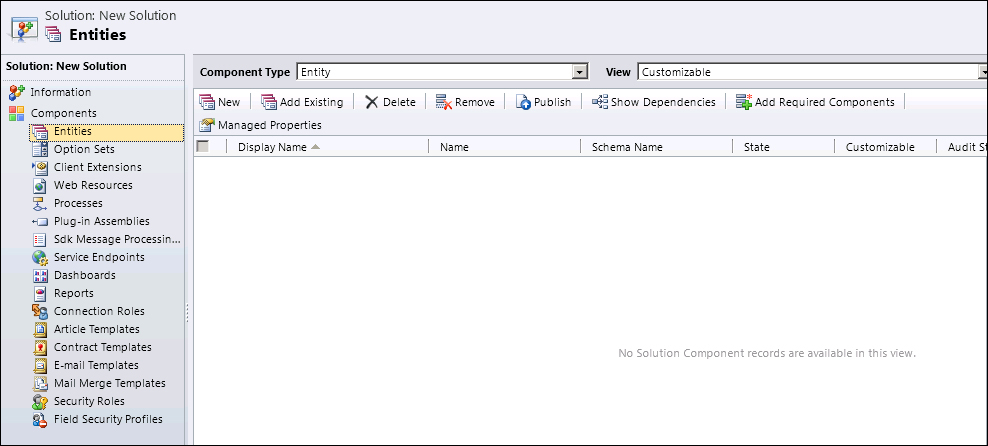Click the Show Dependencies icon
Screen dimensions: 988x446
600,102
